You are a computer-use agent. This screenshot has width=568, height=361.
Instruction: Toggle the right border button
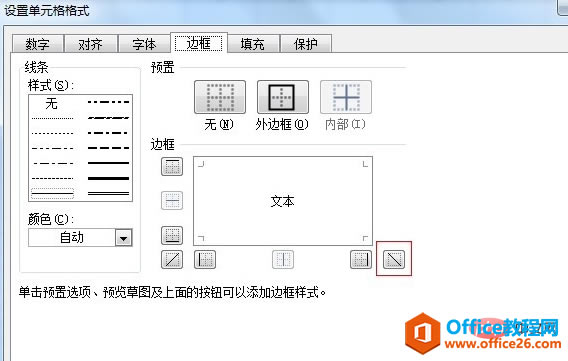click(x=361, y=260)
